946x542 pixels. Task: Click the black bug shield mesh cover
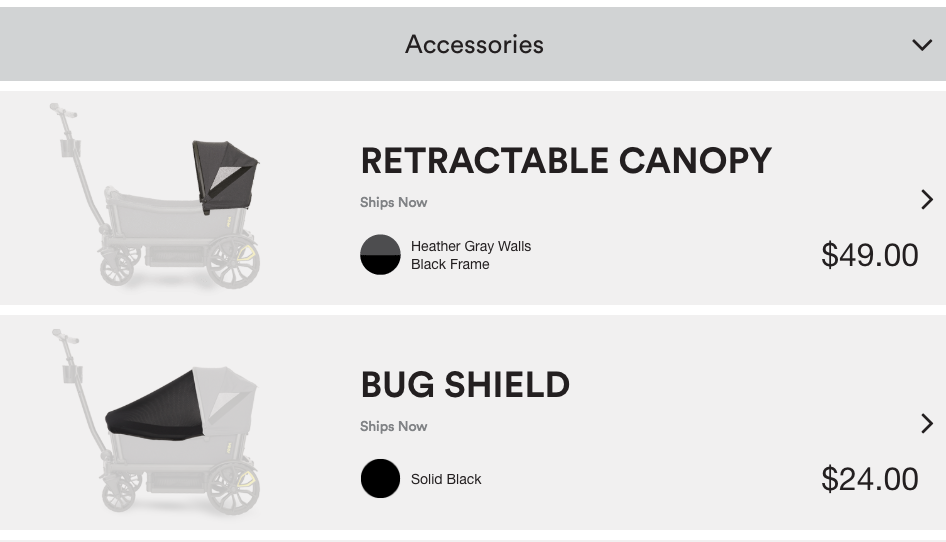154,407
